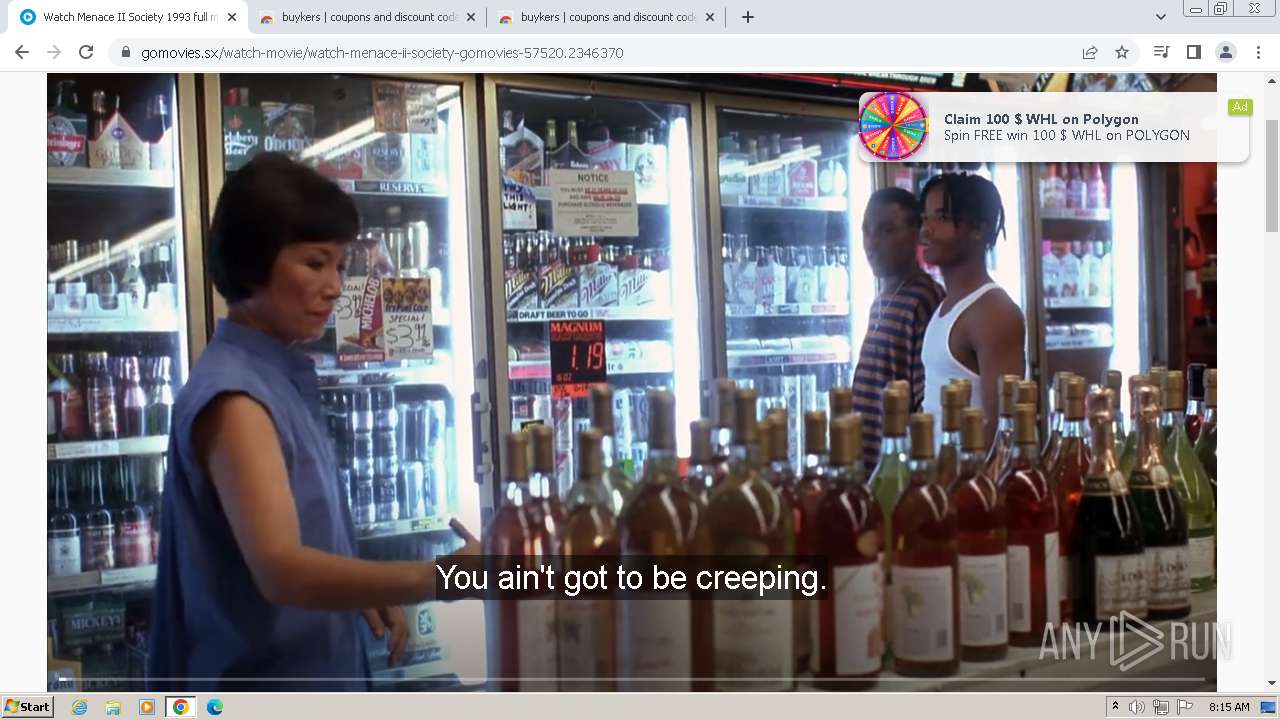This screenshot has height=720, width=1280.
Task: Open the media control button
Action: coord(1161,52)
